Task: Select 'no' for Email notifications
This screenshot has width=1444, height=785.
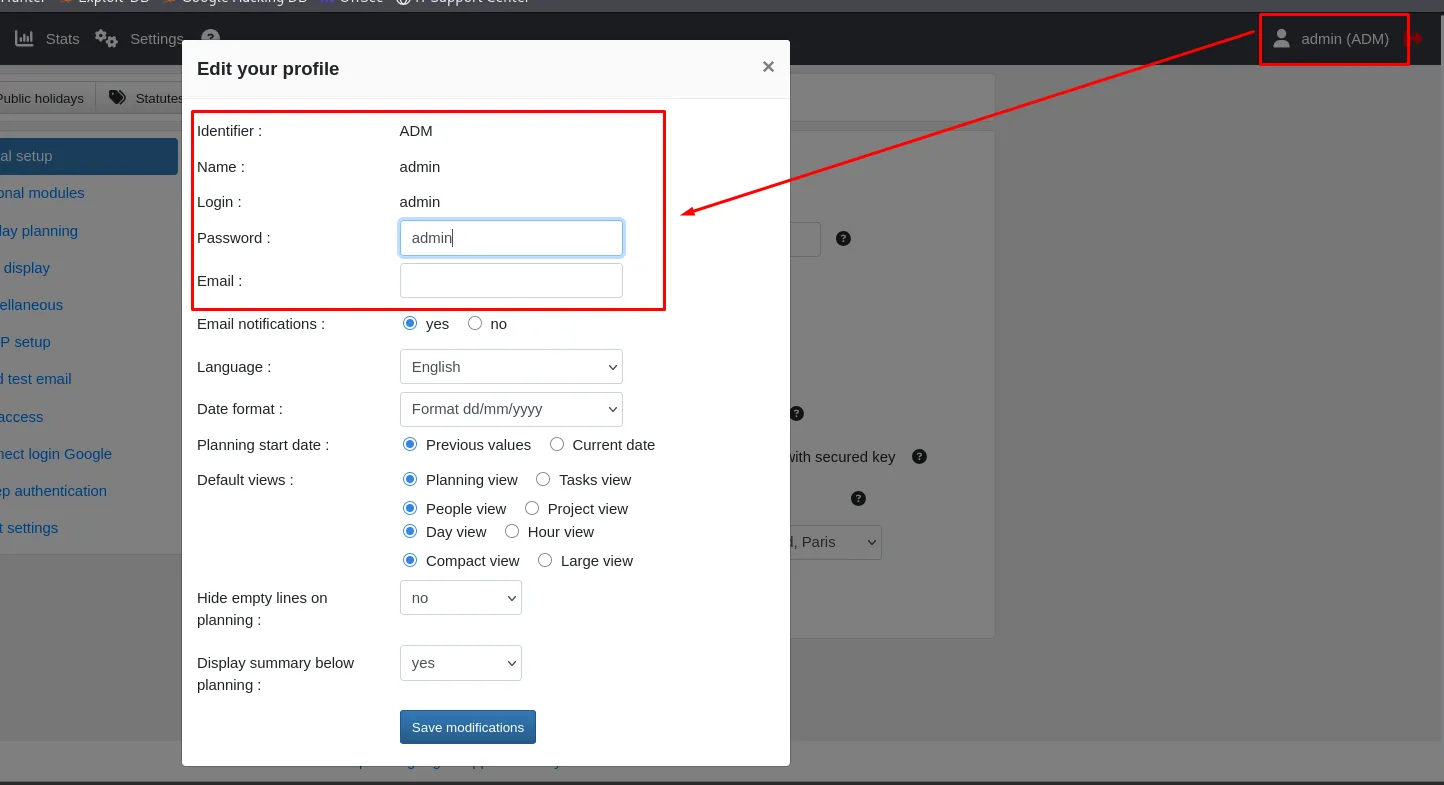Action: [x=475, y=324]
